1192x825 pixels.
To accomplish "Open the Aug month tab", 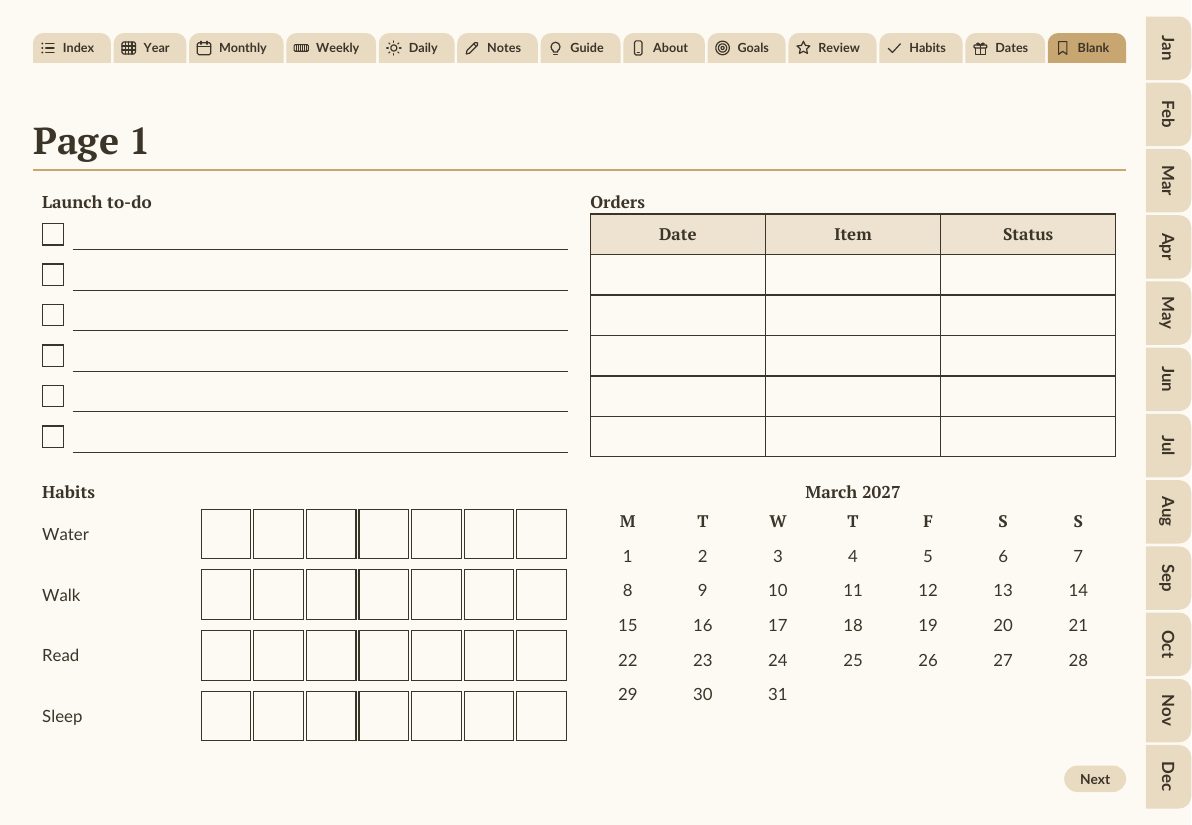I will click(1168, 511).
